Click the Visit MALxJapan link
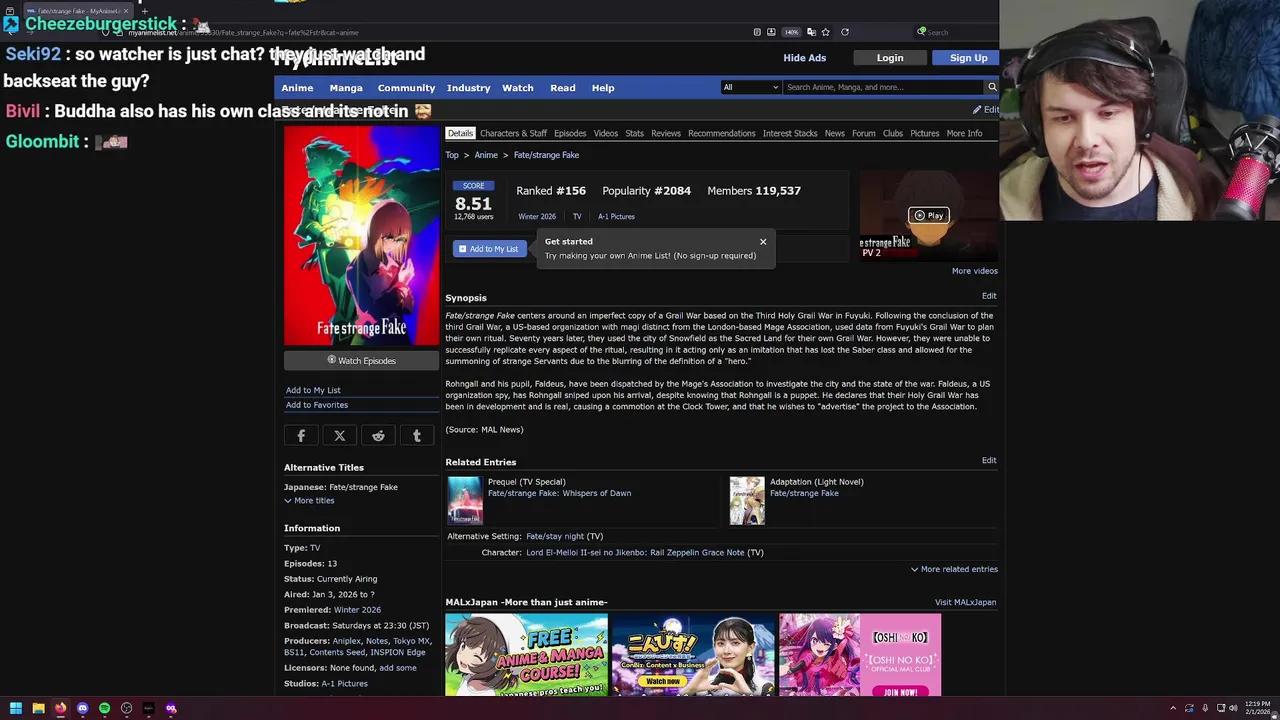The image size is (1280, 720). click(x=965, y=602)
